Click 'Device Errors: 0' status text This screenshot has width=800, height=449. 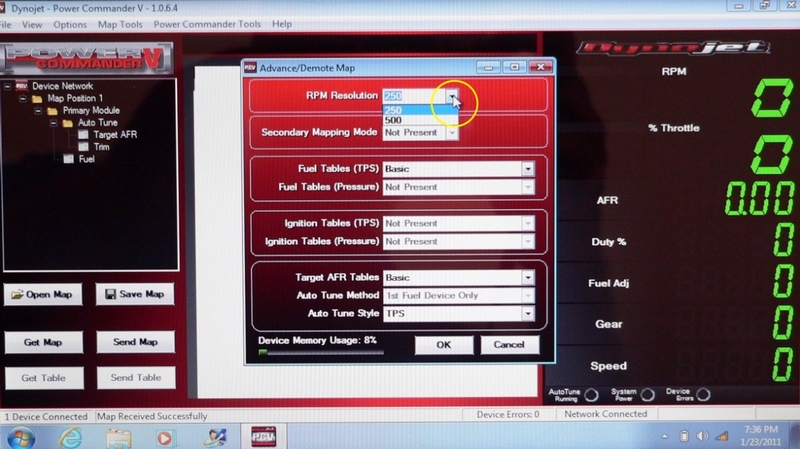pos(508,414)
